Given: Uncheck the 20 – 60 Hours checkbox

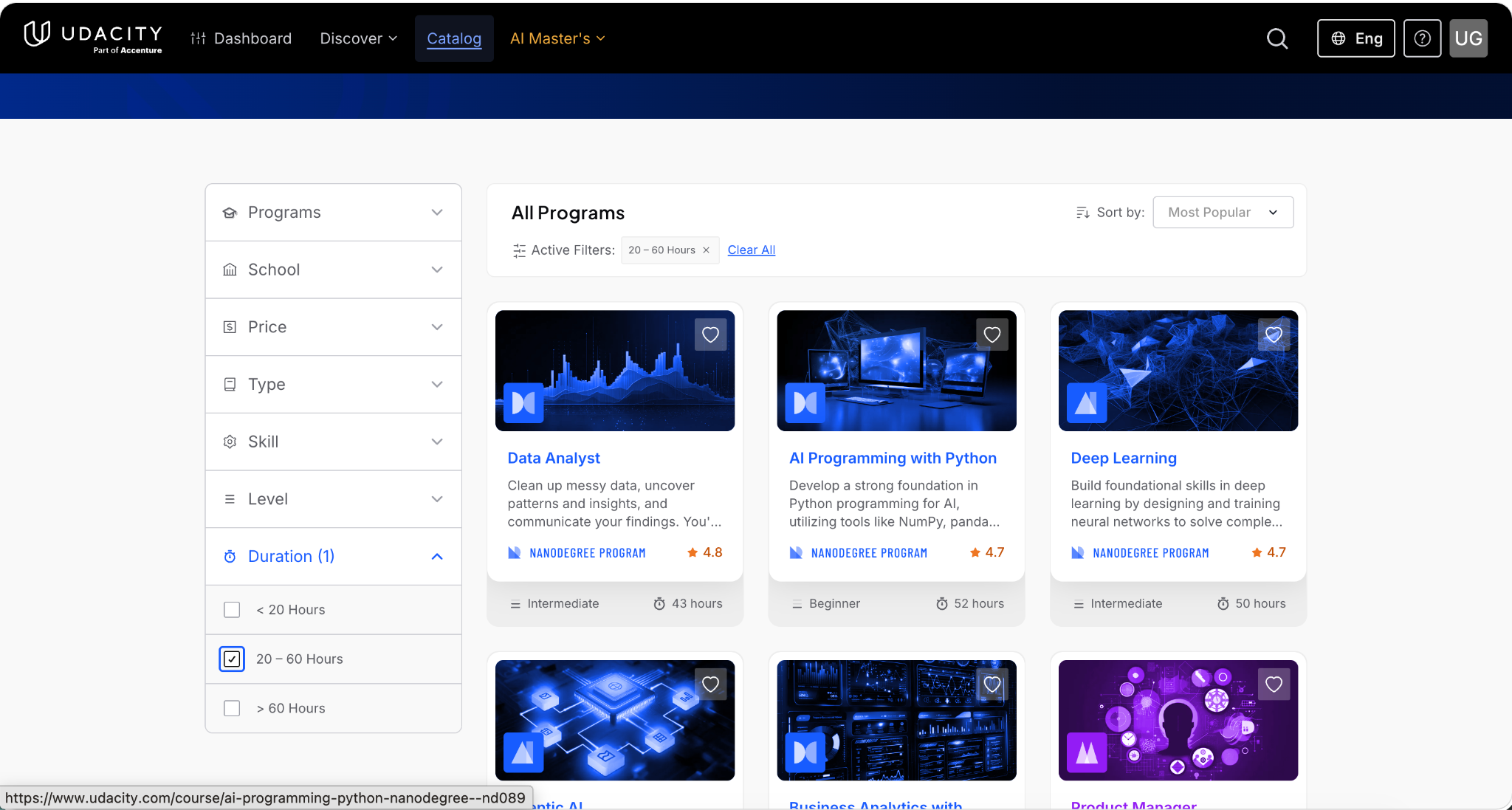Looking at the screenshot, I should click(x=232, y=659).
